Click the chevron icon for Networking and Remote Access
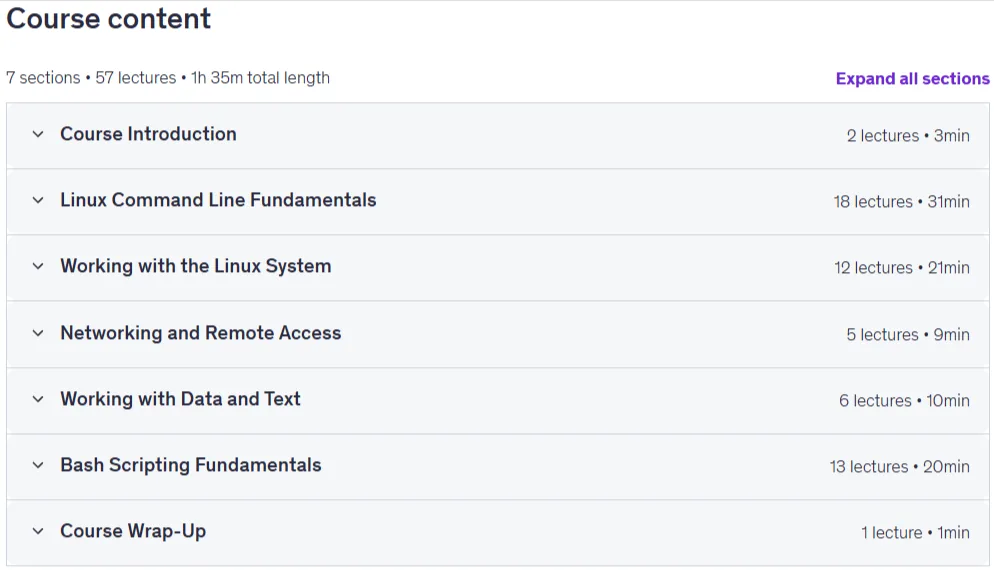 click(38, 333)
